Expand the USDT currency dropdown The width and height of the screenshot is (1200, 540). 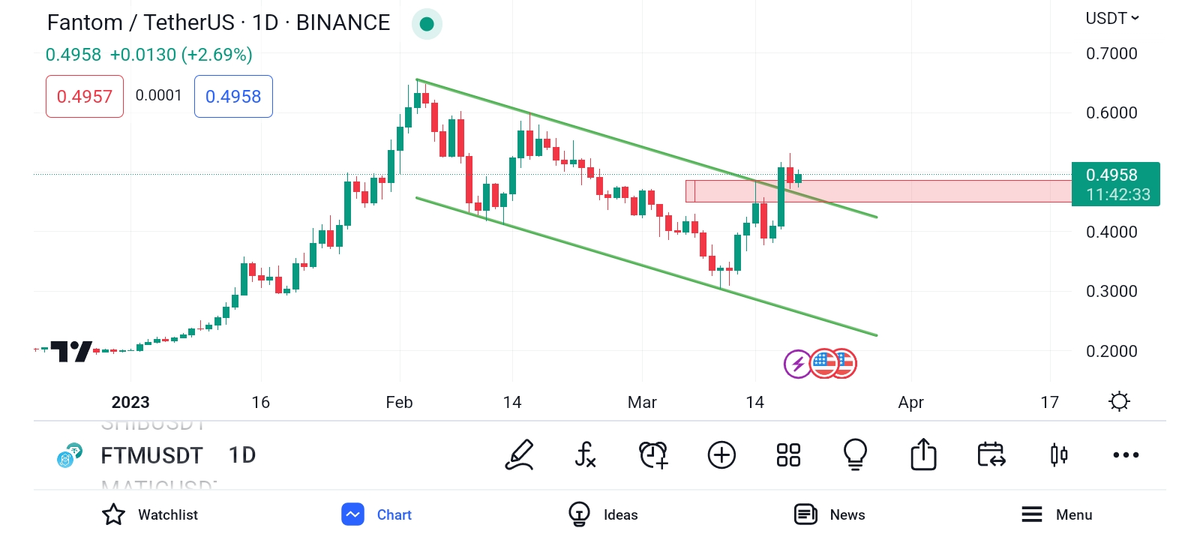pos(1112,18)
